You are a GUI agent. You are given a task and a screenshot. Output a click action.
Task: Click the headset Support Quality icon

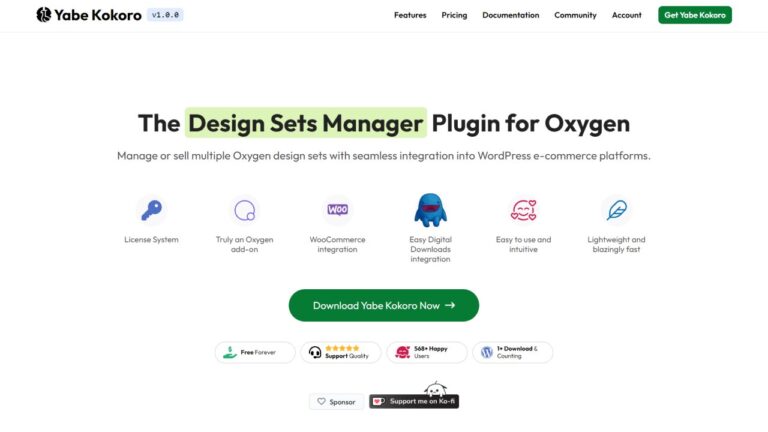pyautogui.click(x=315, y=352)
